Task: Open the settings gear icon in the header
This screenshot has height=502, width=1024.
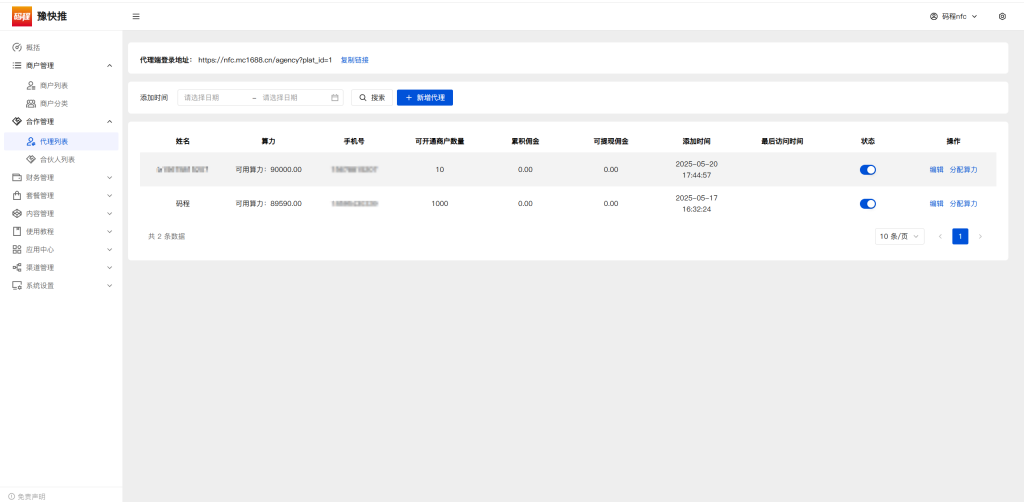Action: pos(1002,16)
